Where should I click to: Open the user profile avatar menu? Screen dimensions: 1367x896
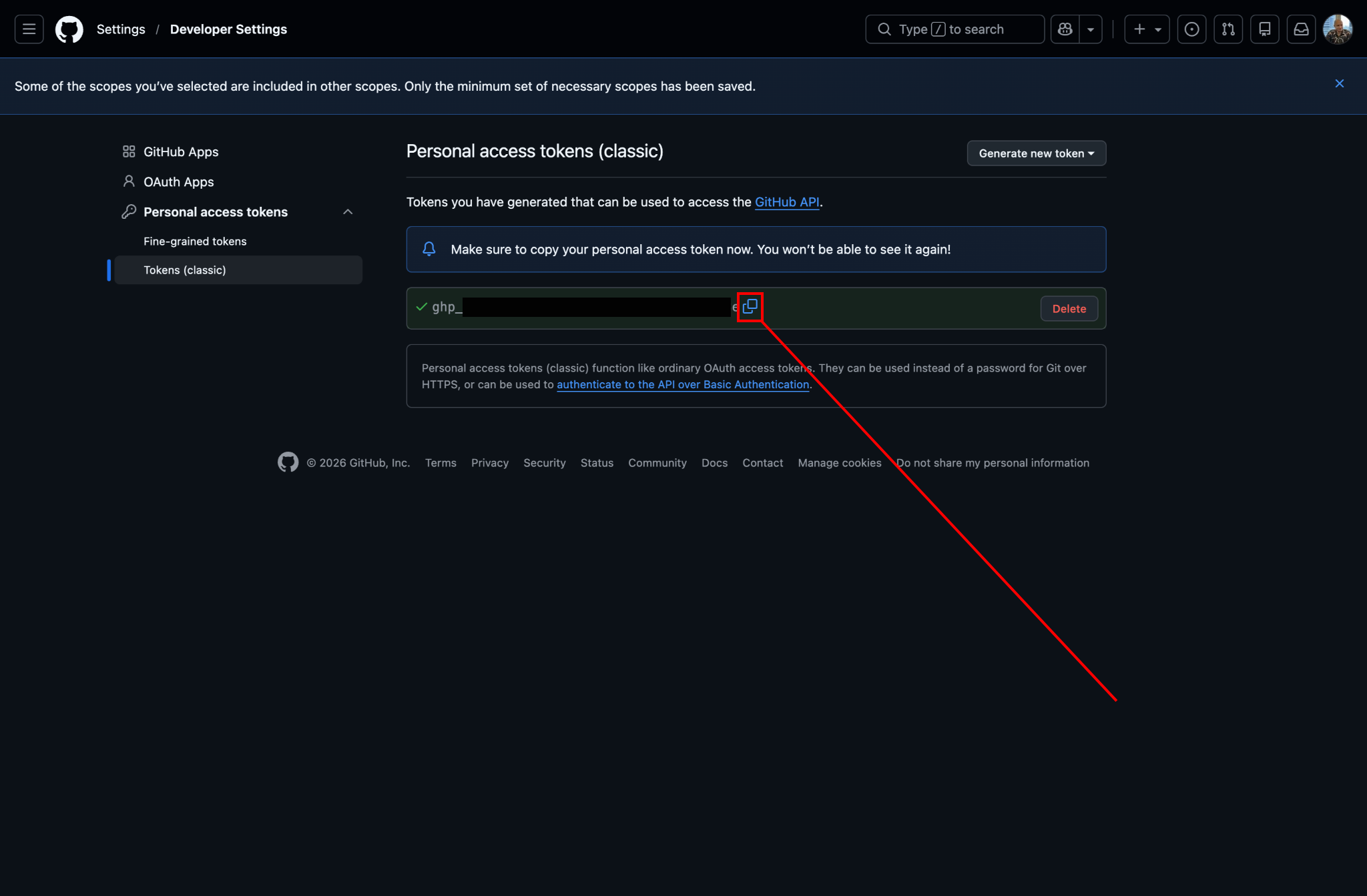pyautogui.click(x=1338, y=29)
